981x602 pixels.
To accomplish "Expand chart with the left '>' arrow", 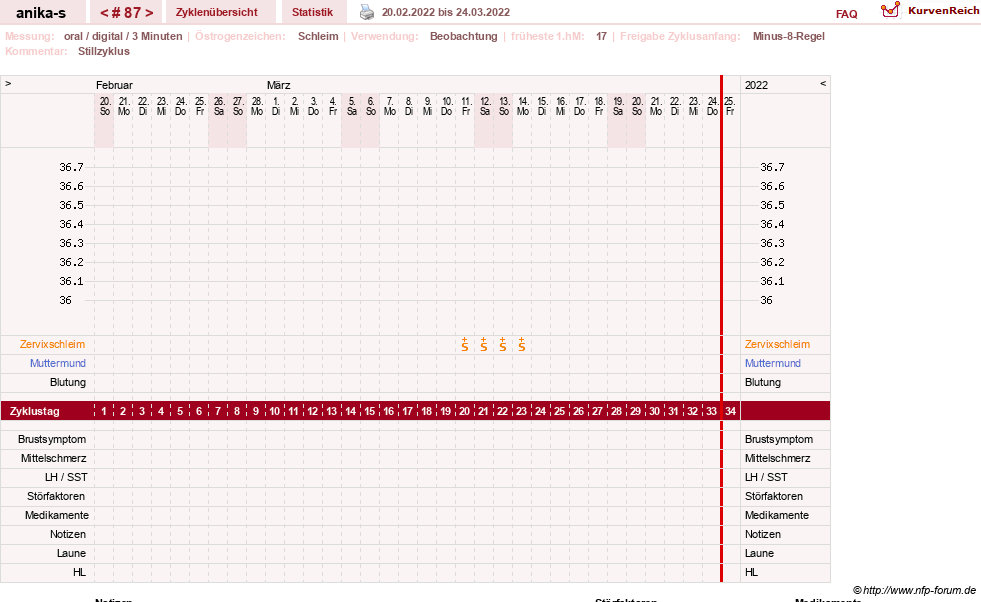I will 8,83.
